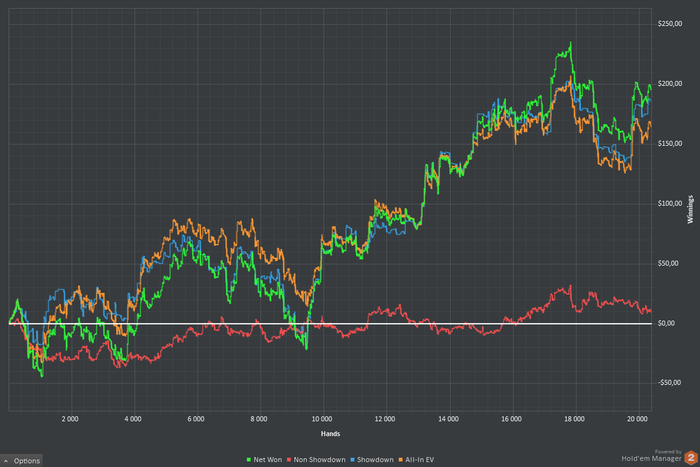Click the $250,00 axis label
Image resolution: width=700 pixels, height=467 pixels.
[670, 24]
